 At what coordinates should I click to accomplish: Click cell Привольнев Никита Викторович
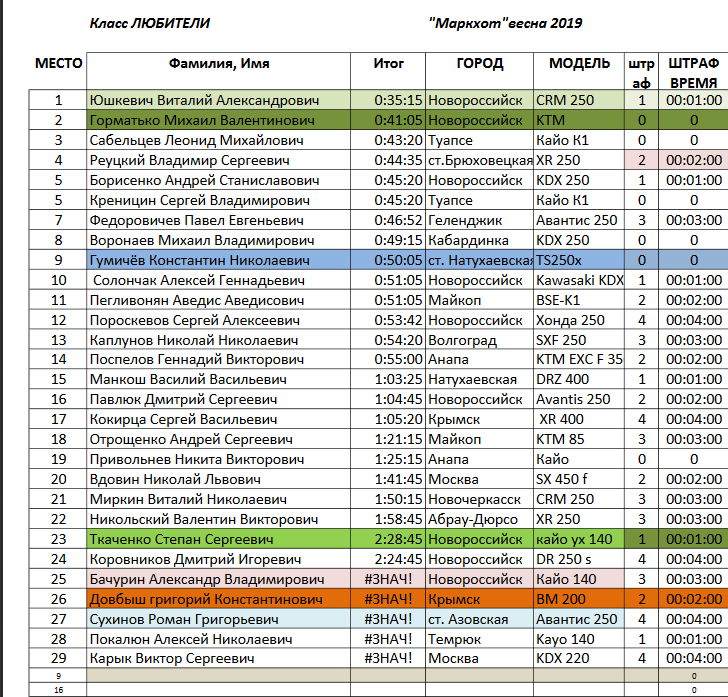pos(219,459)
